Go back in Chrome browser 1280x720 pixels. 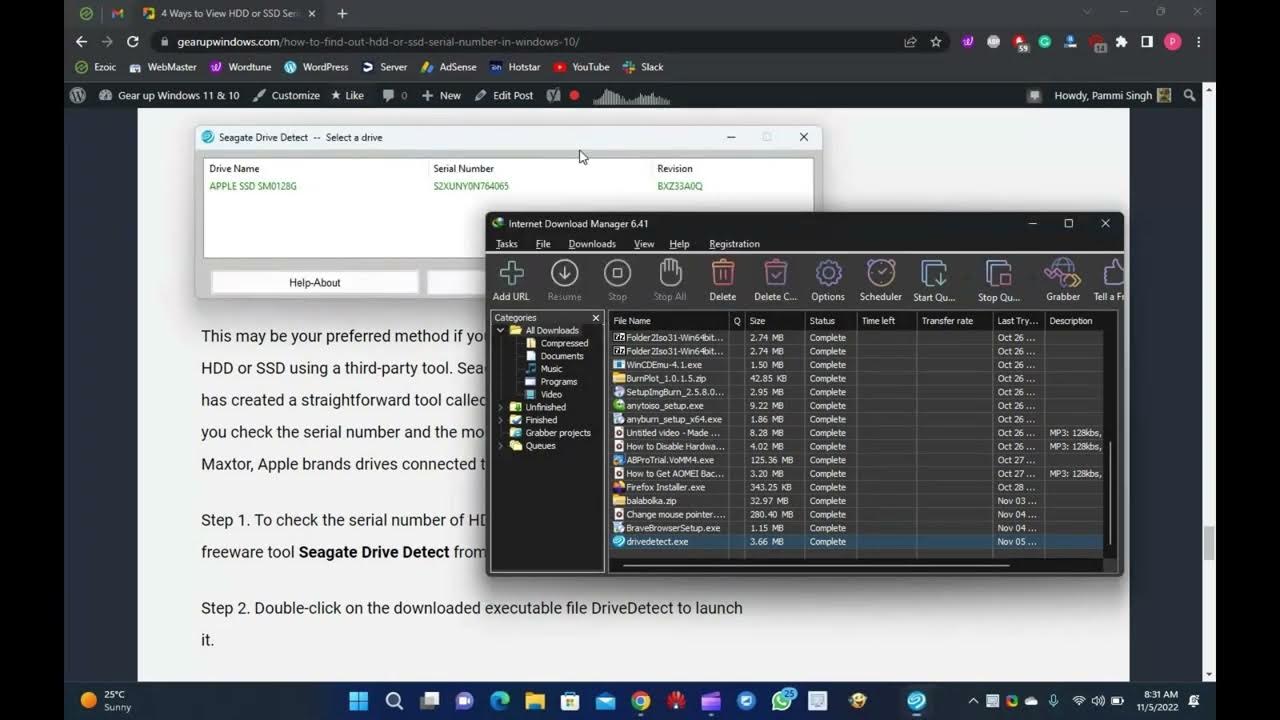pos(82,42)
